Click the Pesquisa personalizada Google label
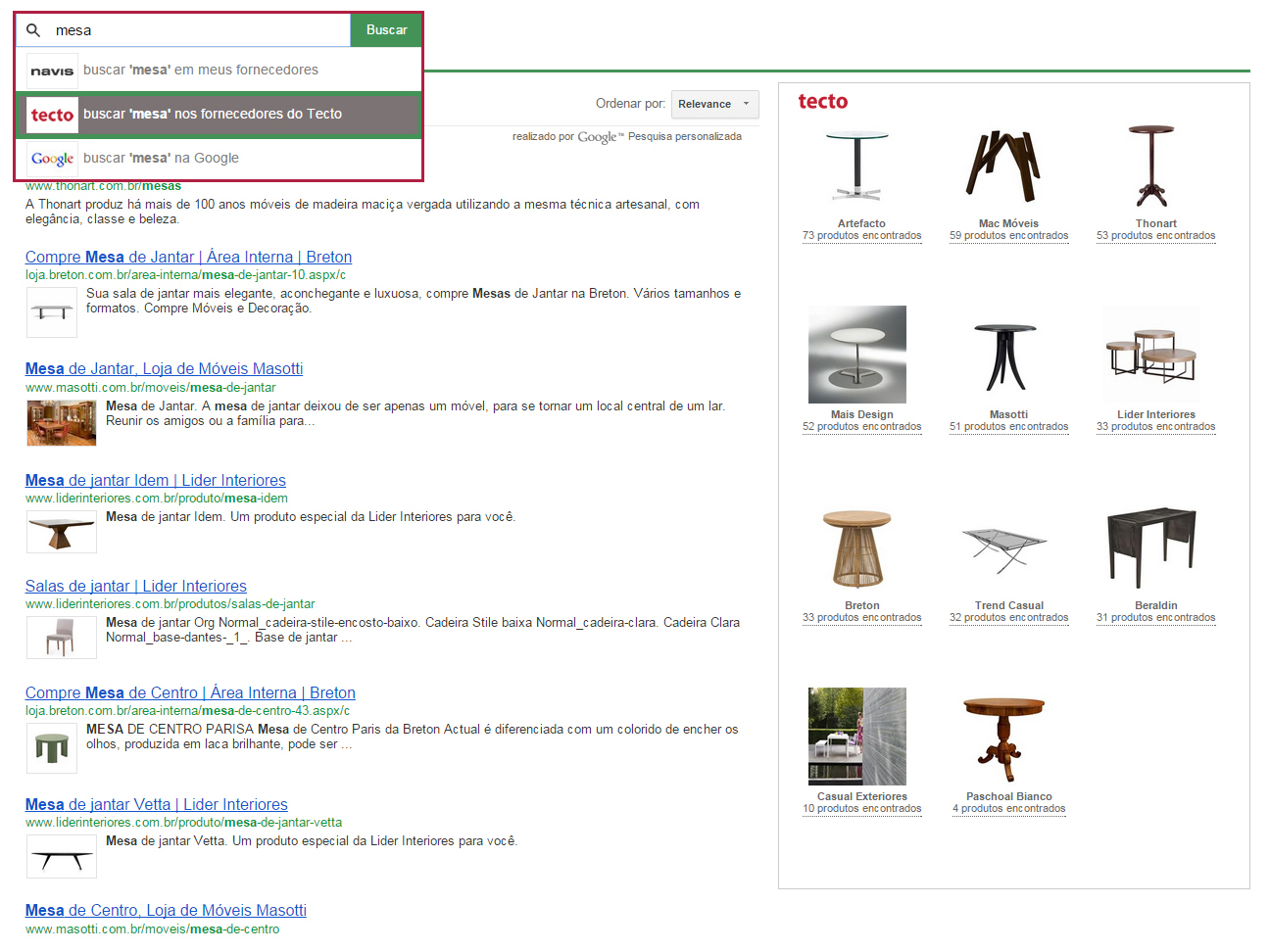The height and width of the screenshot is (952, 1270). [685, 137]
